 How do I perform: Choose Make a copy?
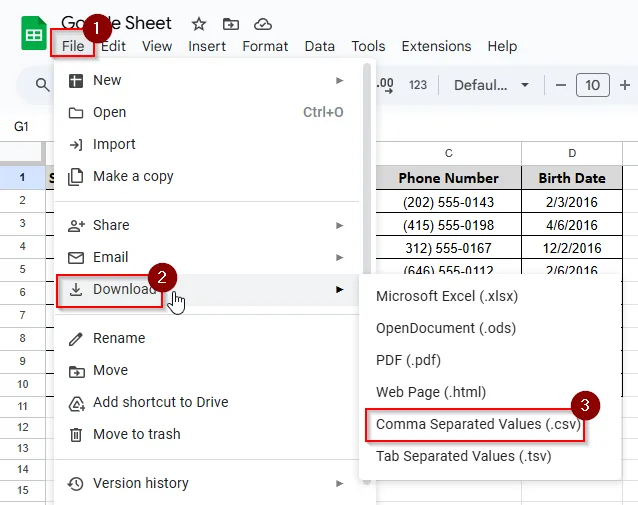point(206,176)
